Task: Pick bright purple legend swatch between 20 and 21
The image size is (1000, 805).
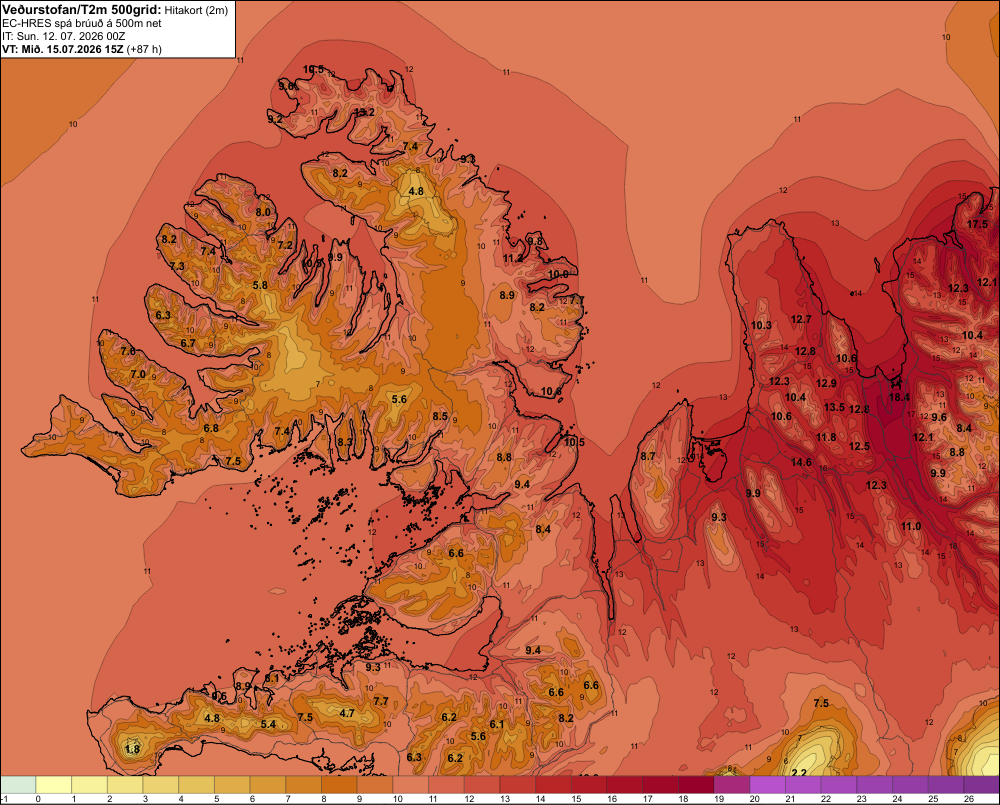Action: tap(768, 785)
